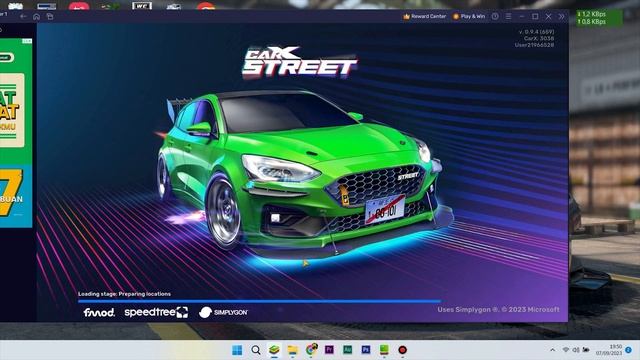Click the green BlueStacks X taskbar icon

click(x=384, y=350)
